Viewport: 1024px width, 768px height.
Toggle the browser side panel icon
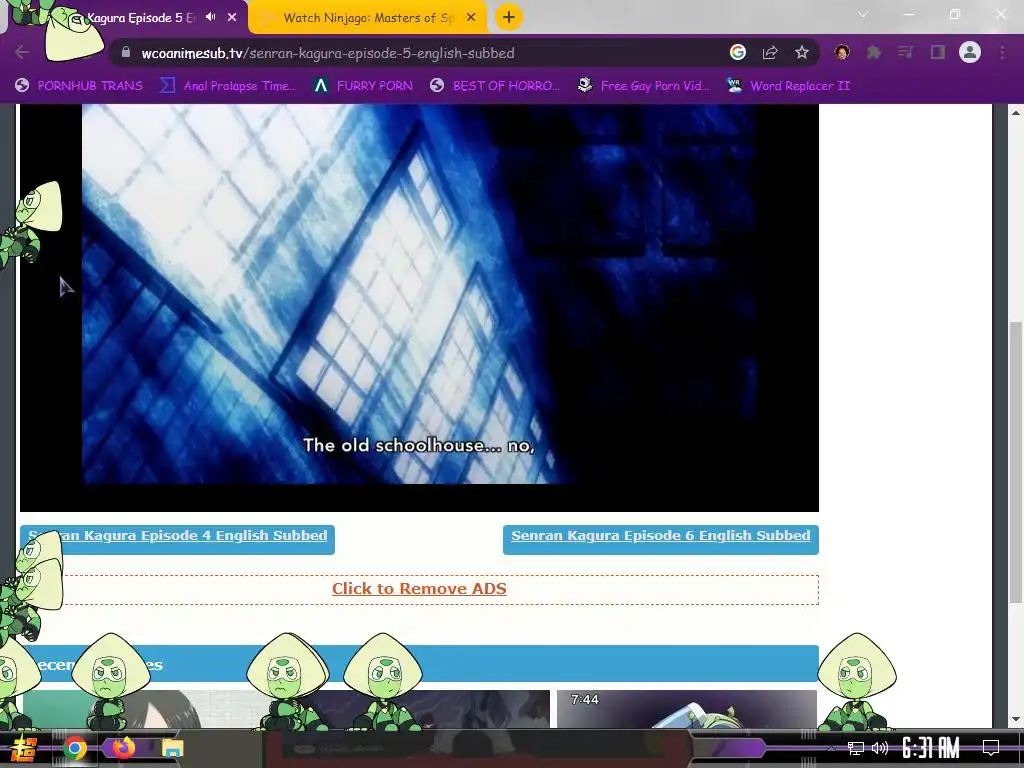pos(938,52)
